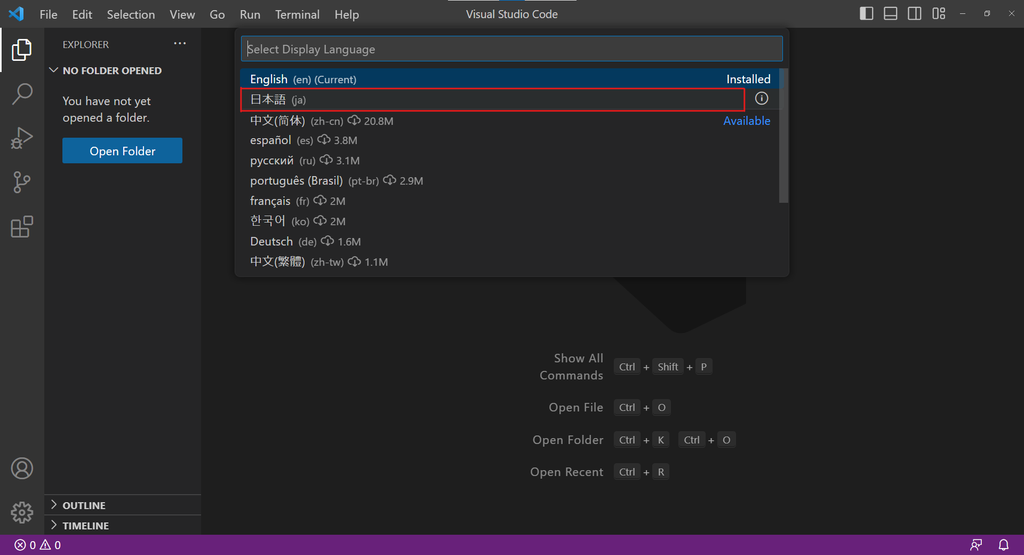The height and width of the screenshot is (555, 1024).
Task: Open the Selection menu
Action: (131, 15)
